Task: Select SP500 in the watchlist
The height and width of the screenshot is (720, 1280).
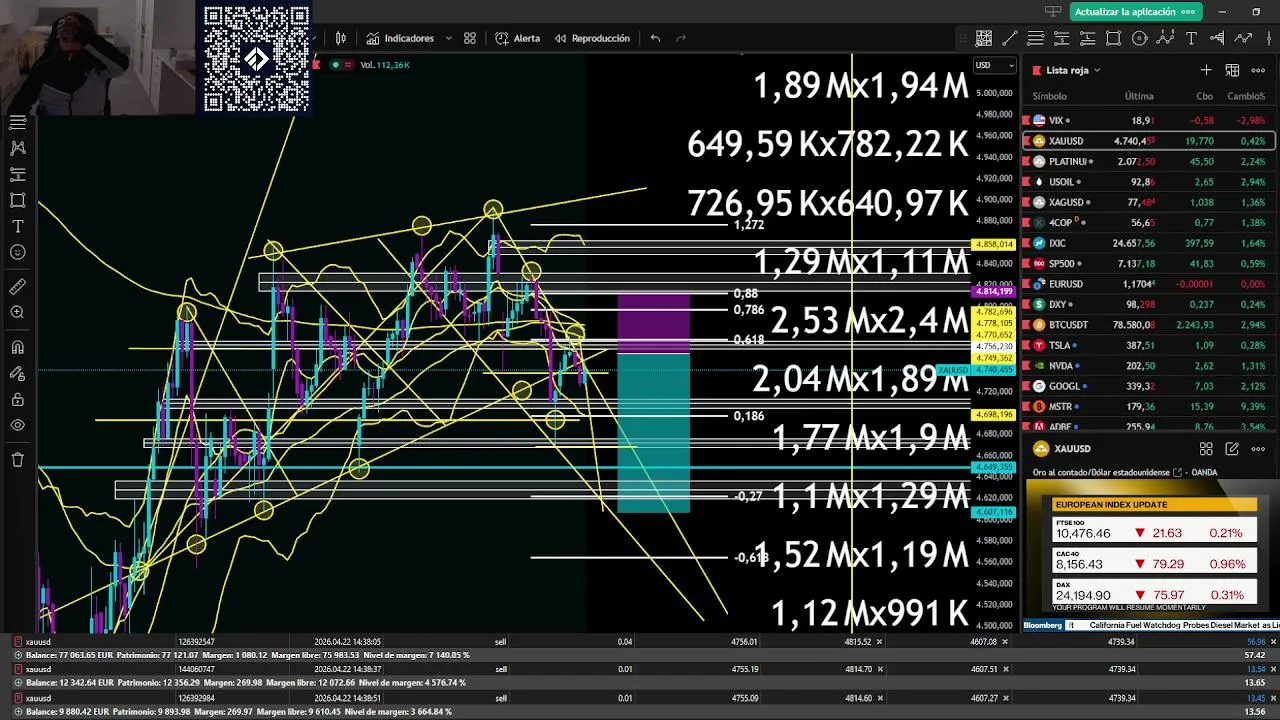Action: click(1148, 264)
